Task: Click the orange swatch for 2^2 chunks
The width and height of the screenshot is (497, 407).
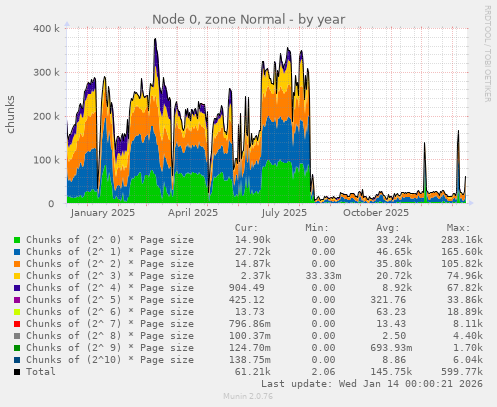Action: 17,264
